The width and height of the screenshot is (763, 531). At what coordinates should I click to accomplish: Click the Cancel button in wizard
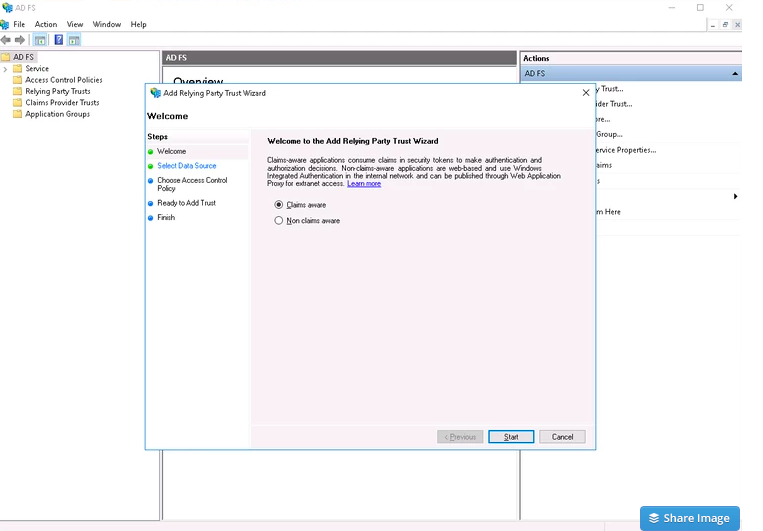pos(562,437)
